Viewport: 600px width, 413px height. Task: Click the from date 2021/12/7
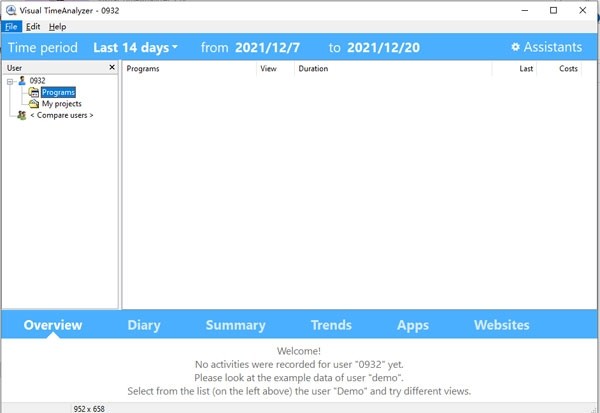pos(267,48)
